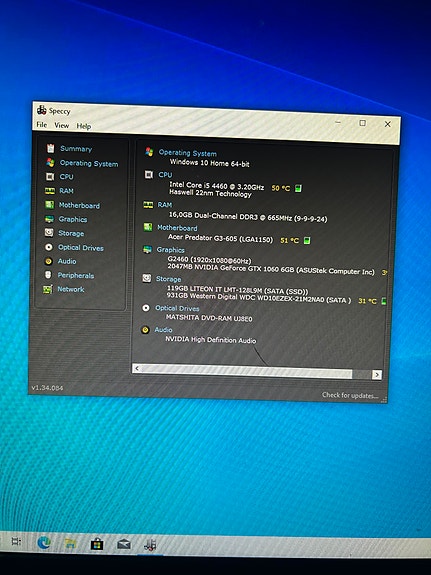The image size is (431, 575).
Task: Open the View menu
Action: 62,125
